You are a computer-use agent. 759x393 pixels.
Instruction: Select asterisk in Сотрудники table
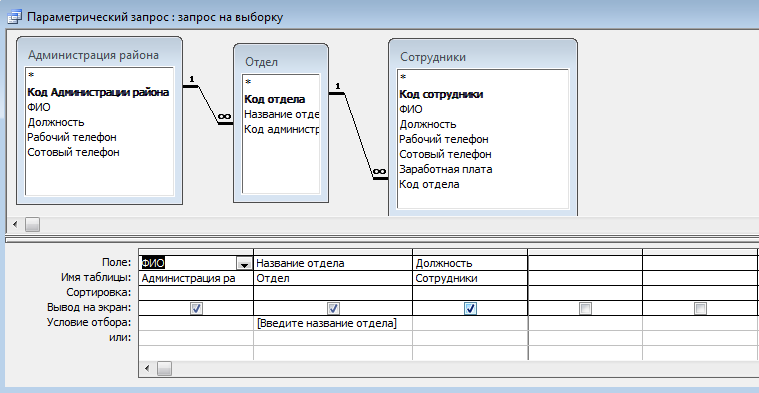403,78
